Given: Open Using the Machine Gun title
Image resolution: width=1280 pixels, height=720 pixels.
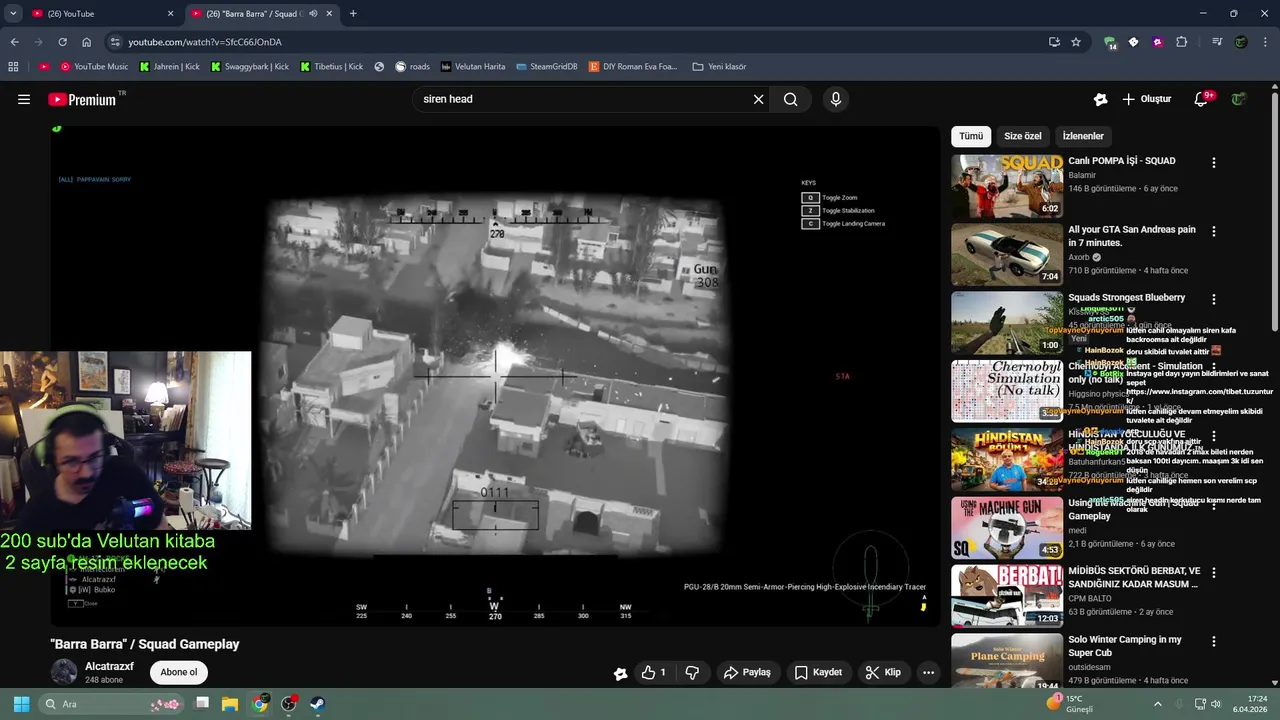Looking at the screenshot, I should point(1133,509).
